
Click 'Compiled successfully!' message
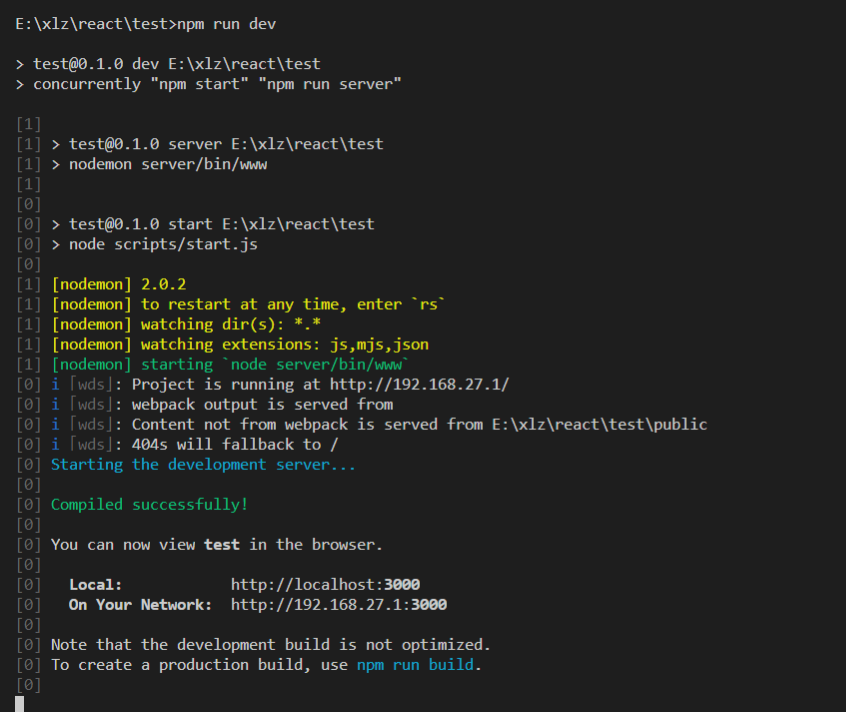[x=149, y=504]
